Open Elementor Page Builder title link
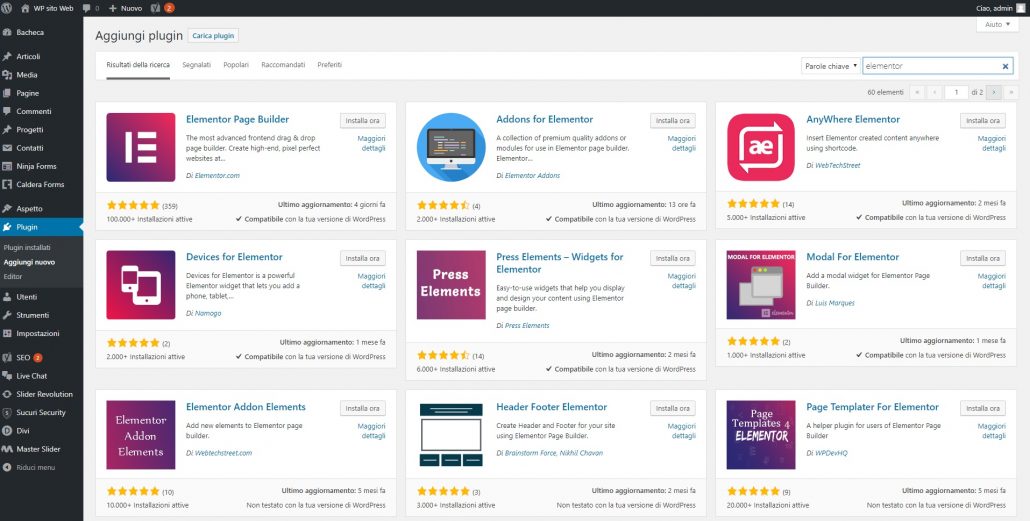 (x=237, y=120)
